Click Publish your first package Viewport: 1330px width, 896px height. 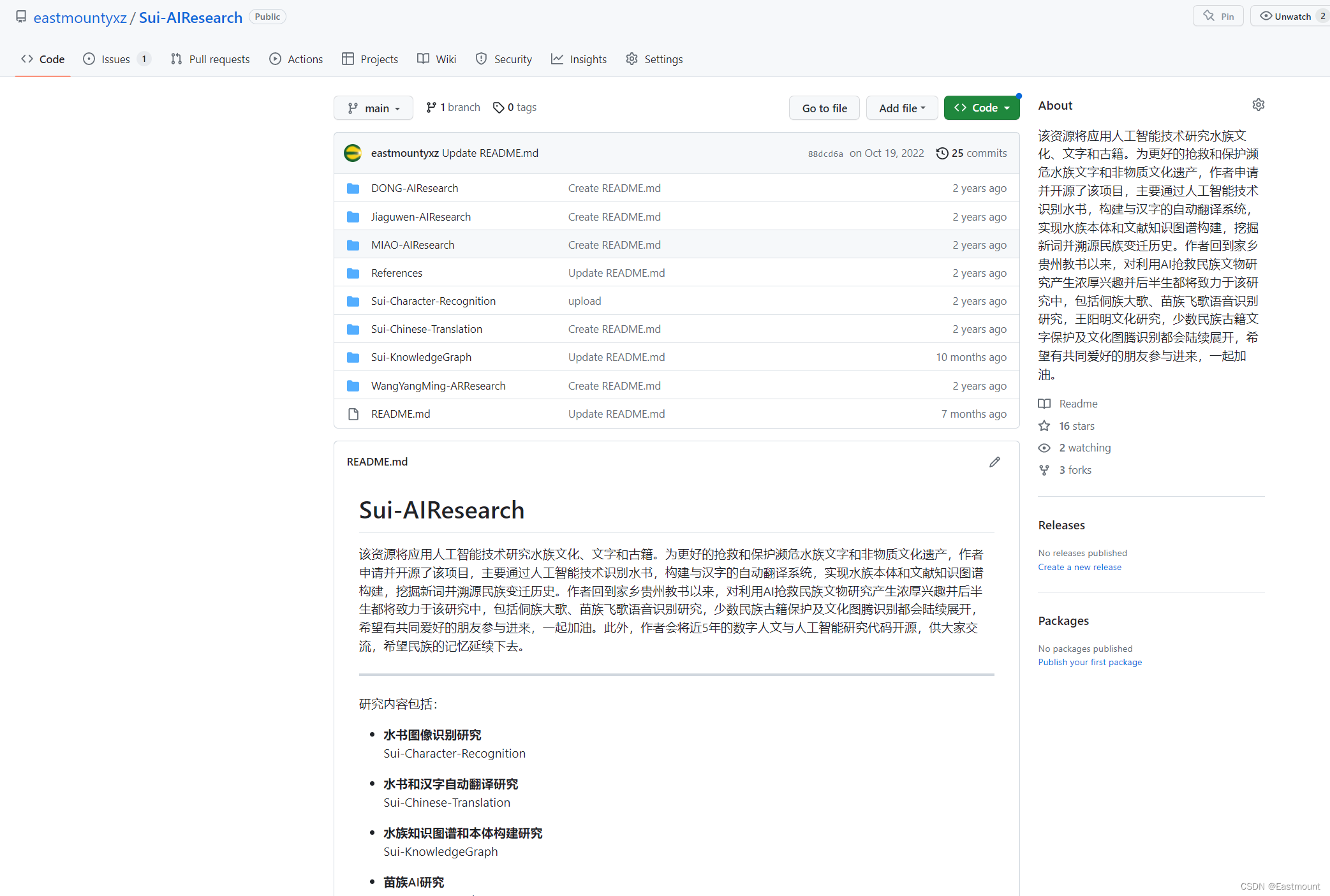tap(1090, 662)
